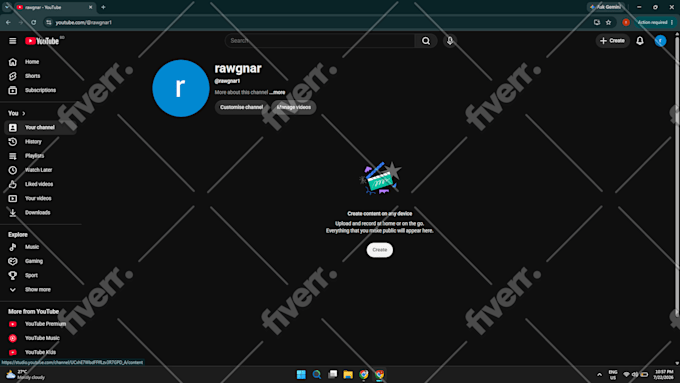Click the YouTube logo
The height and width of the screenshot is (383, 680).
[x=42, y=41]
